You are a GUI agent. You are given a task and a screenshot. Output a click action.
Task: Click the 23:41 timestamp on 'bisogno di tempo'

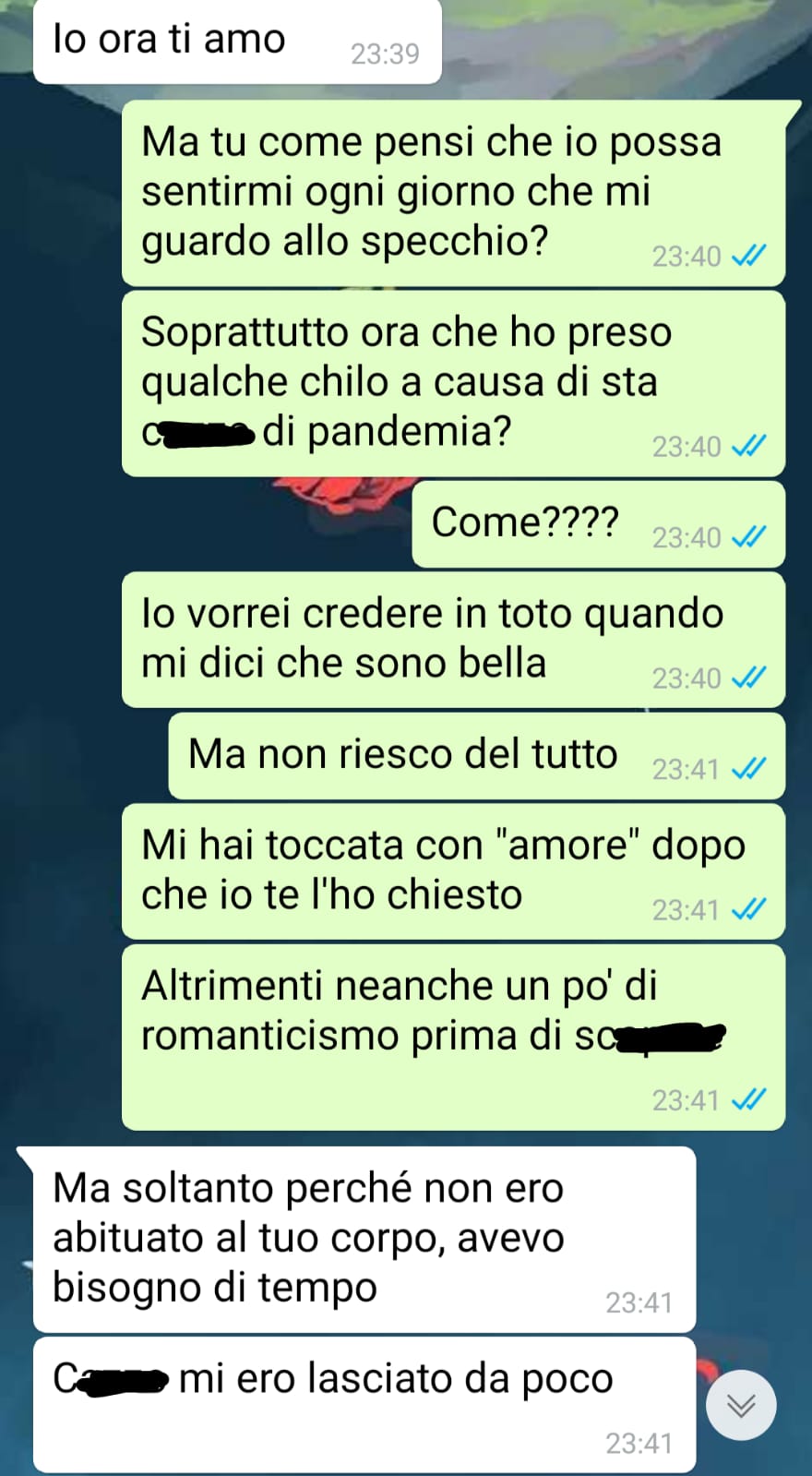[x=639, y=1302]
